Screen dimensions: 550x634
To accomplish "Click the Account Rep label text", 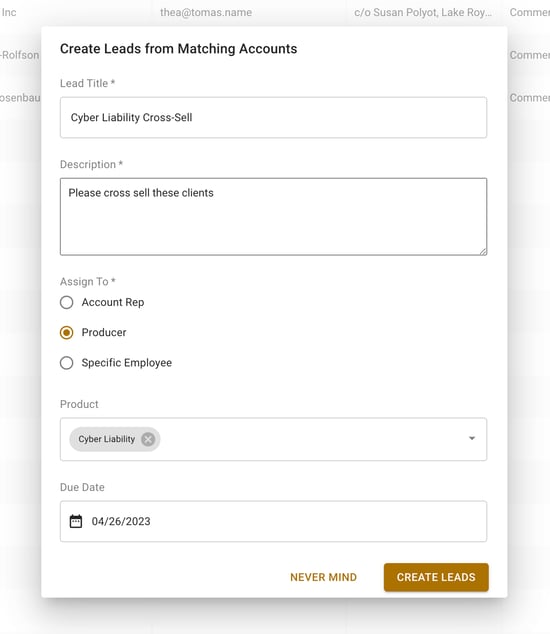I will click(x=113, y=302).
